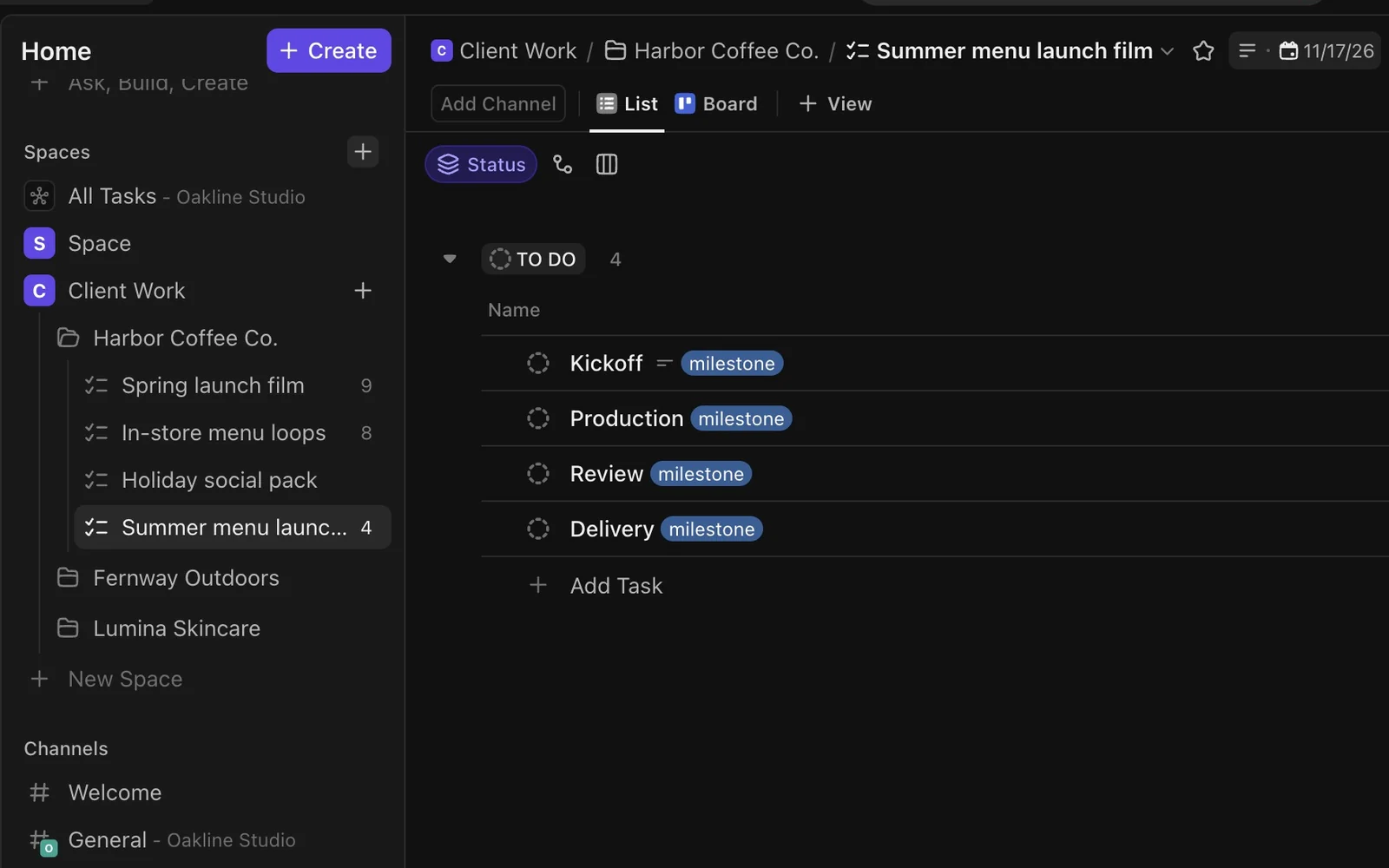The image size is (1389, 868).
Task: Open Harbor Coffee Co. folder in sidebar
Action: 185,338
